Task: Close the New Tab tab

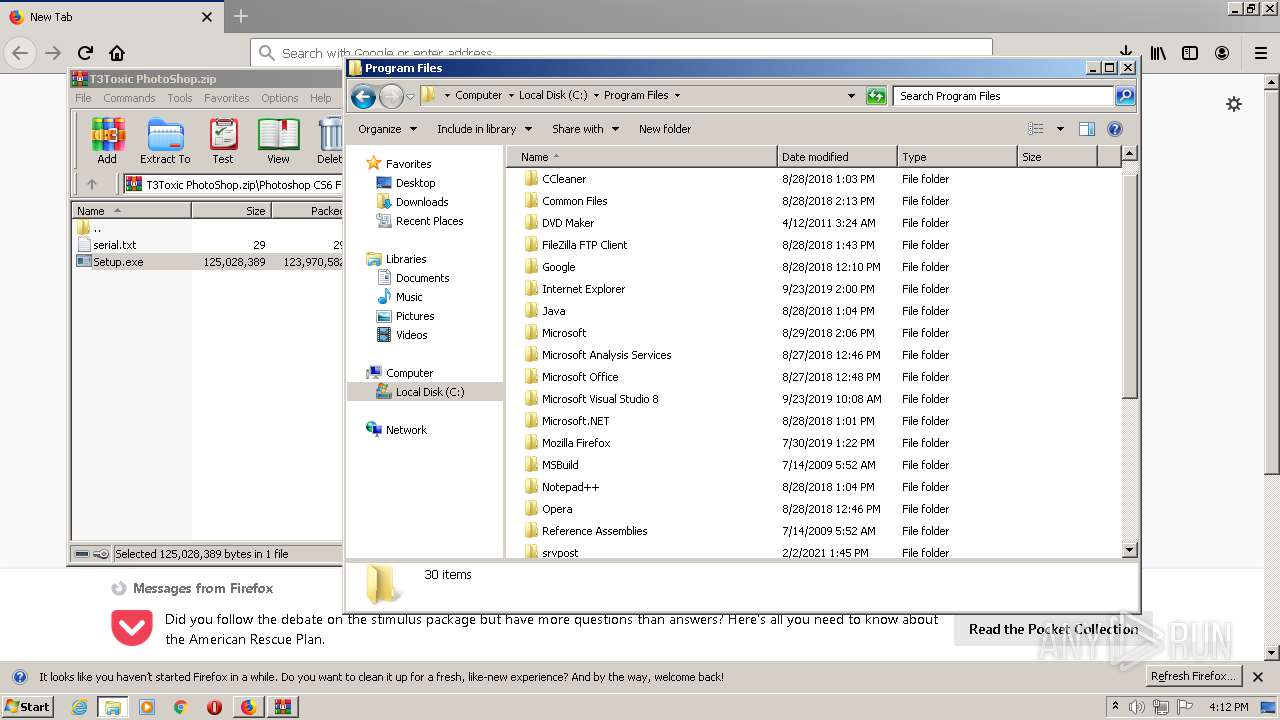Action: coord(207,17)
